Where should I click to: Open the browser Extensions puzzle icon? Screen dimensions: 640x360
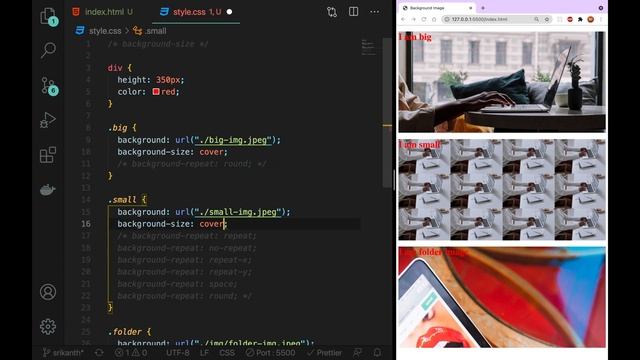coord(580,19)
